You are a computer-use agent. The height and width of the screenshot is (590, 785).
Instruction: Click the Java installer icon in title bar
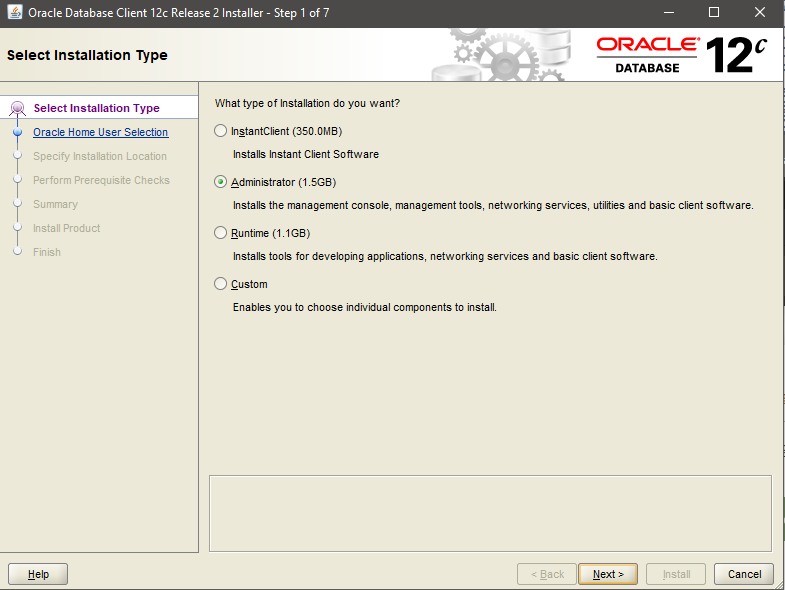pos(15,13)
